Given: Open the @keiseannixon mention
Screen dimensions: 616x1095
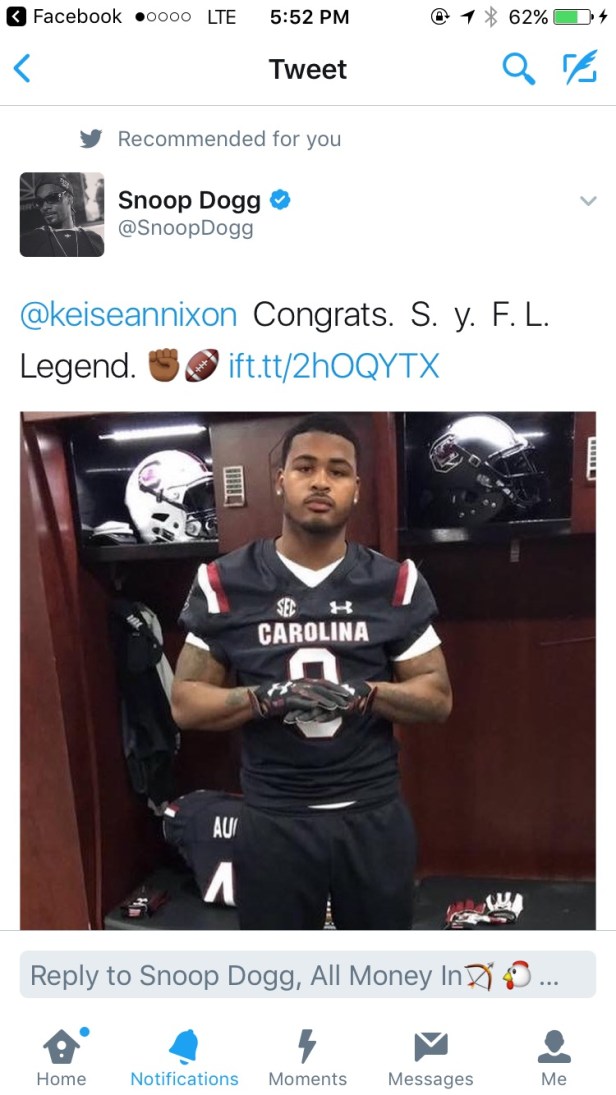Looking at the screenshot, I should click(129, 315).
